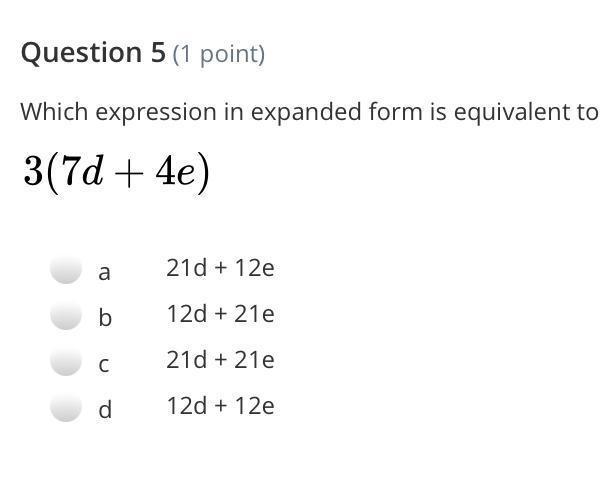Image resolution: width=615 pixels, height=498 pixels.
Task: Click the Question 5 heading
Action: (93, 53)
